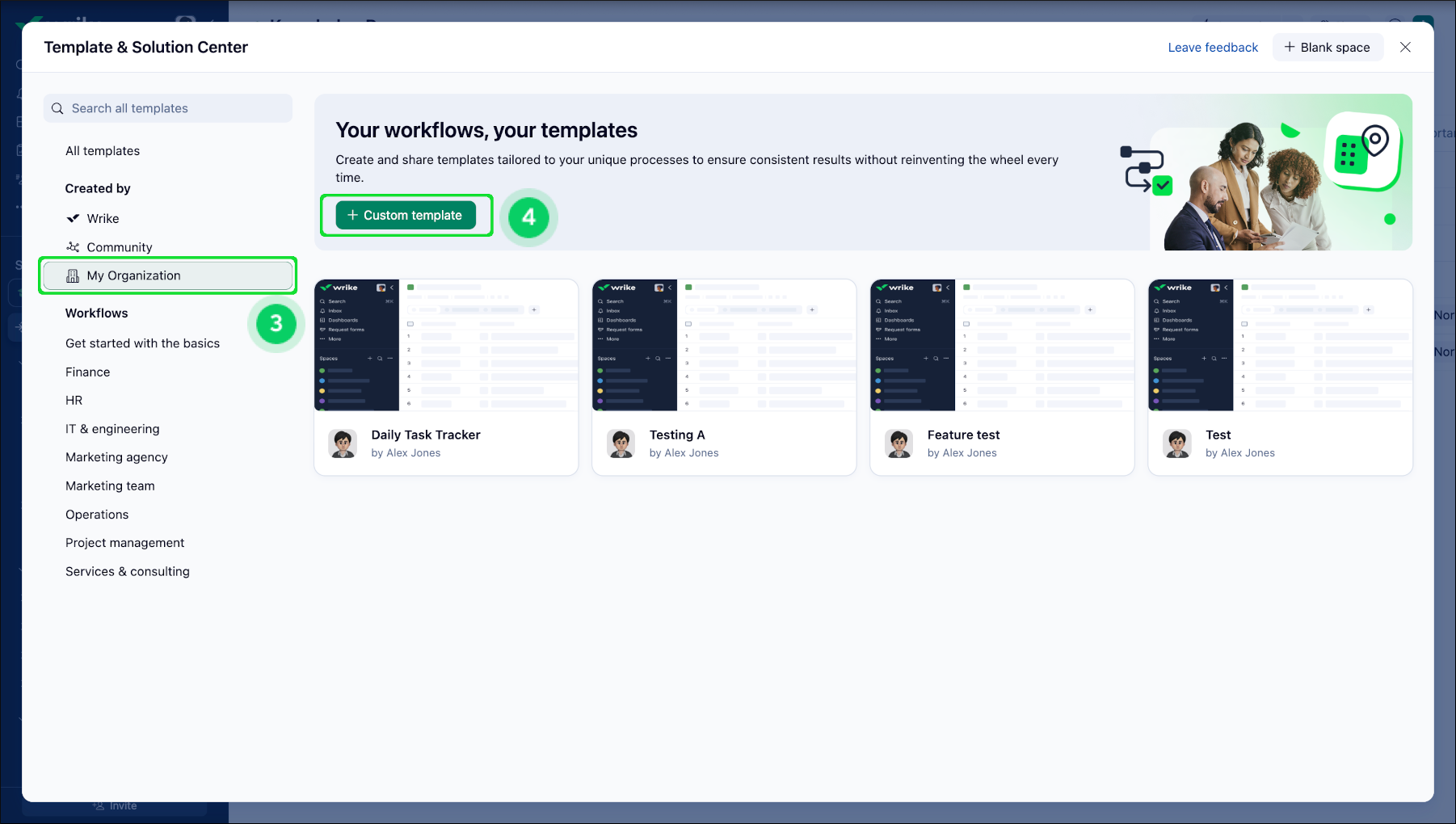Click the Test template title

(x=1218, y=435)
